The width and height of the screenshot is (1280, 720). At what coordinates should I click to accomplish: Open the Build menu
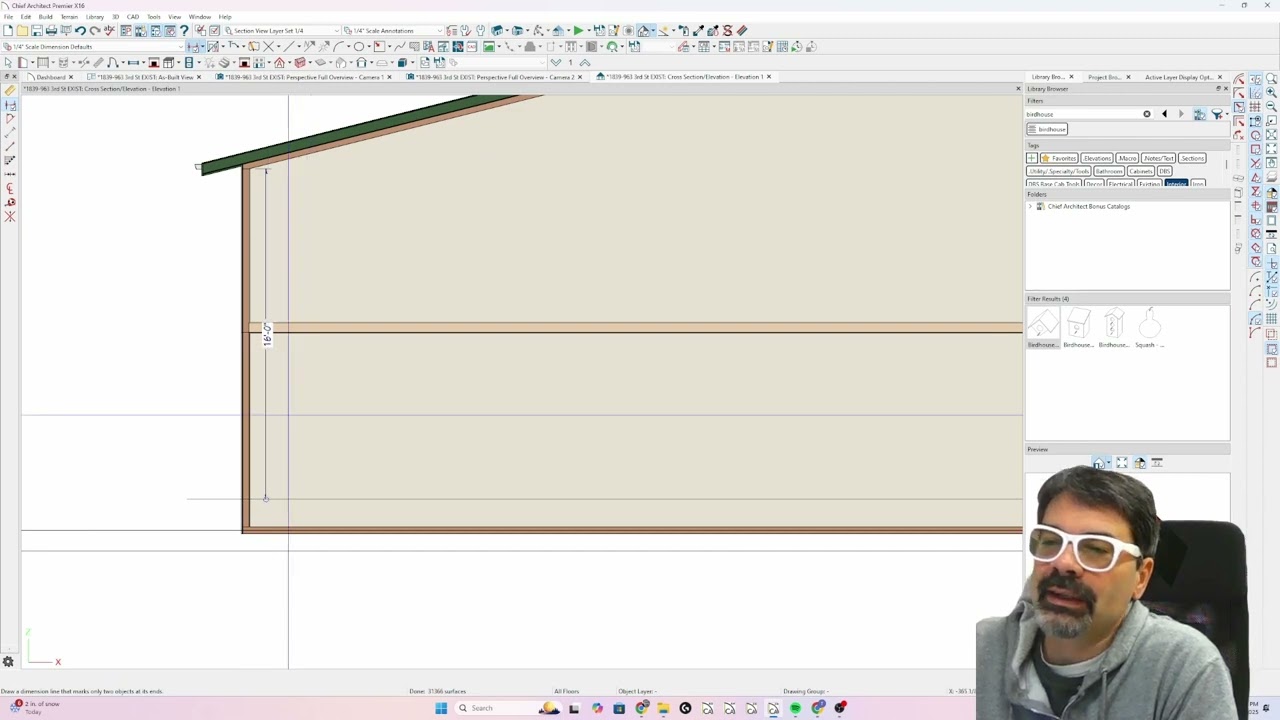point(45,17)
